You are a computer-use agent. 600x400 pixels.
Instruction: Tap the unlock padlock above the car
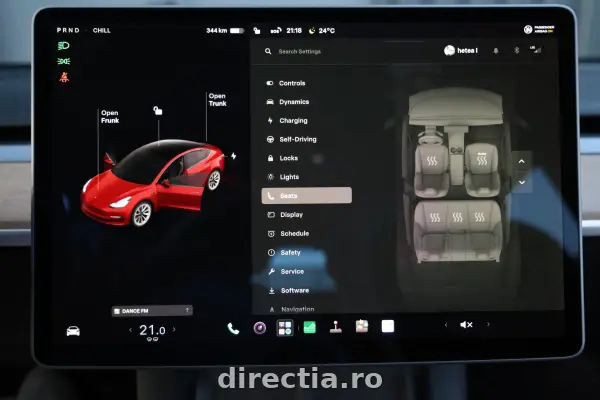pyautogui.click(x=158, y=111)
